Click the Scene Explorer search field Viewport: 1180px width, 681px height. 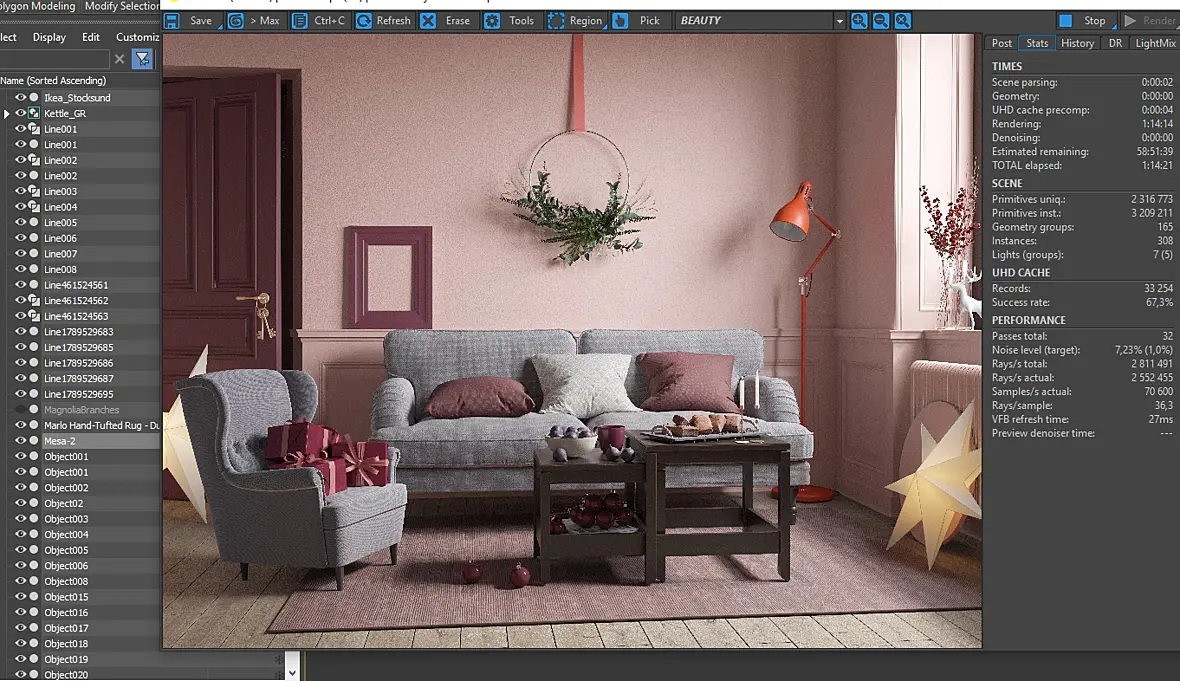pos(53,59)
